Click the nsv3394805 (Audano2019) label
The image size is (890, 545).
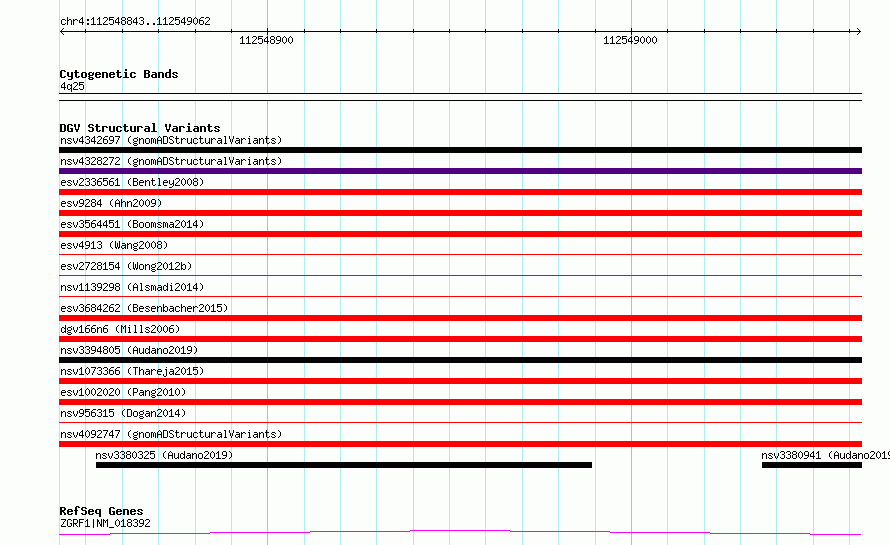[129, 350]
